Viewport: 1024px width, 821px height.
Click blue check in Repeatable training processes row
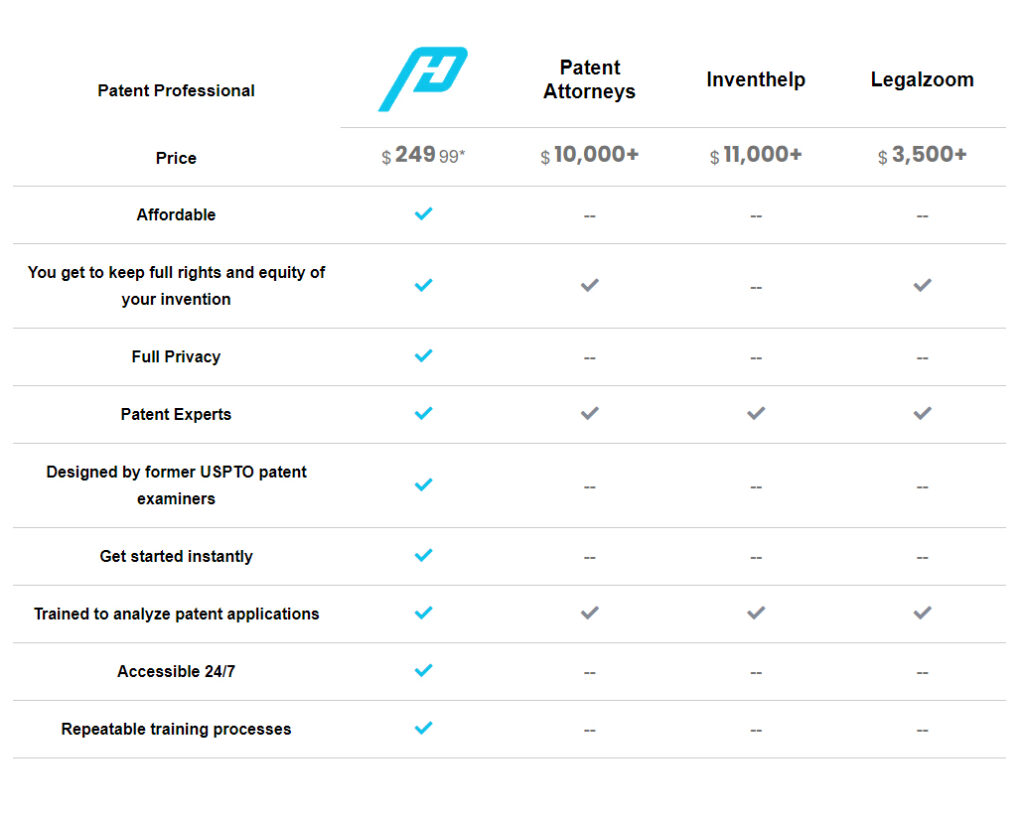(x=423, y=728)
